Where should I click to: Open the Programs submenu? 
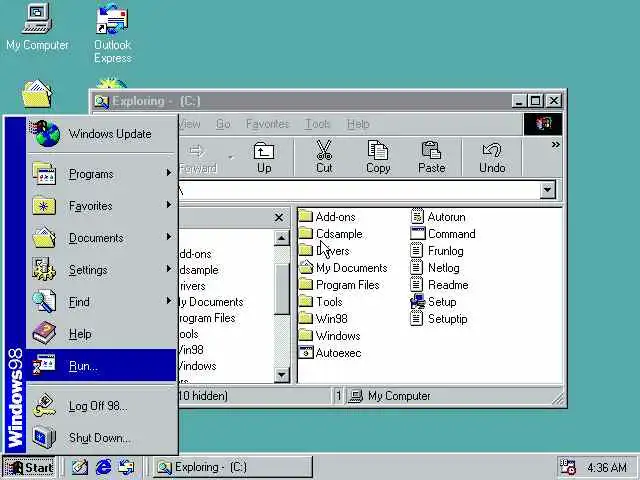102,174
